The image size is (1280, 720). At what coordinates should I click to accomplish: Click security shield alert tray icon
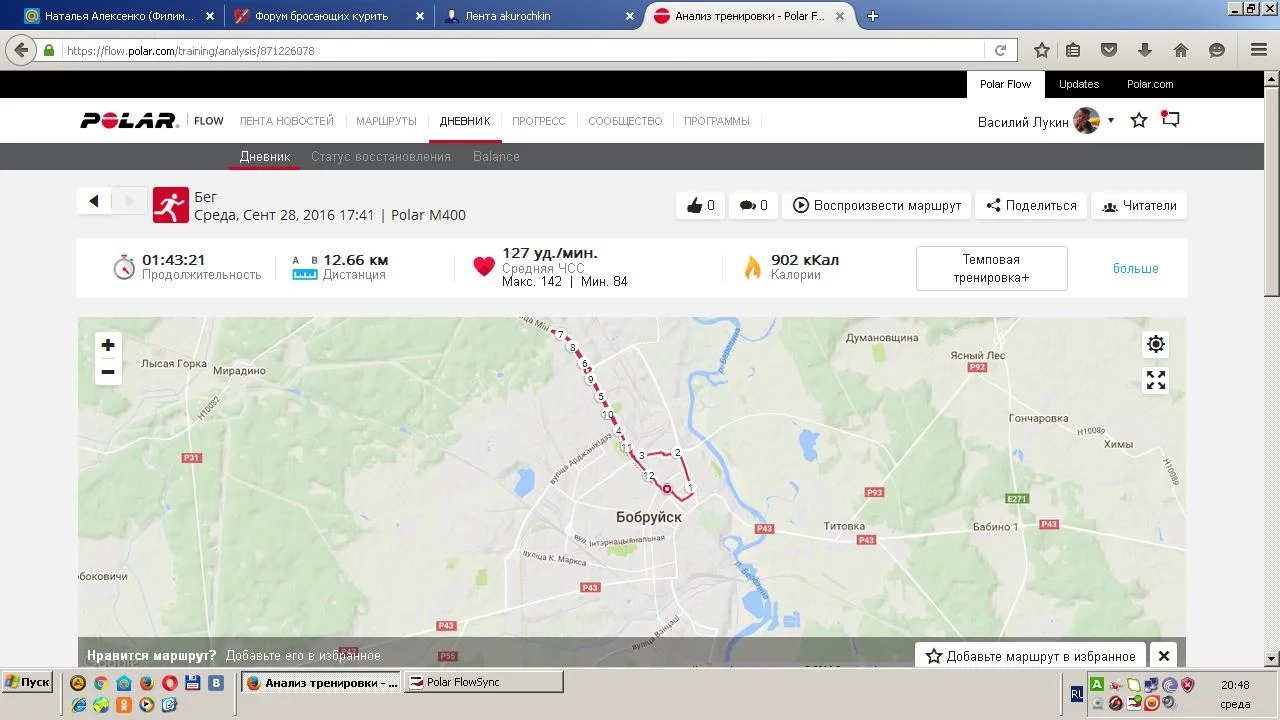(x=1187, y=685)
